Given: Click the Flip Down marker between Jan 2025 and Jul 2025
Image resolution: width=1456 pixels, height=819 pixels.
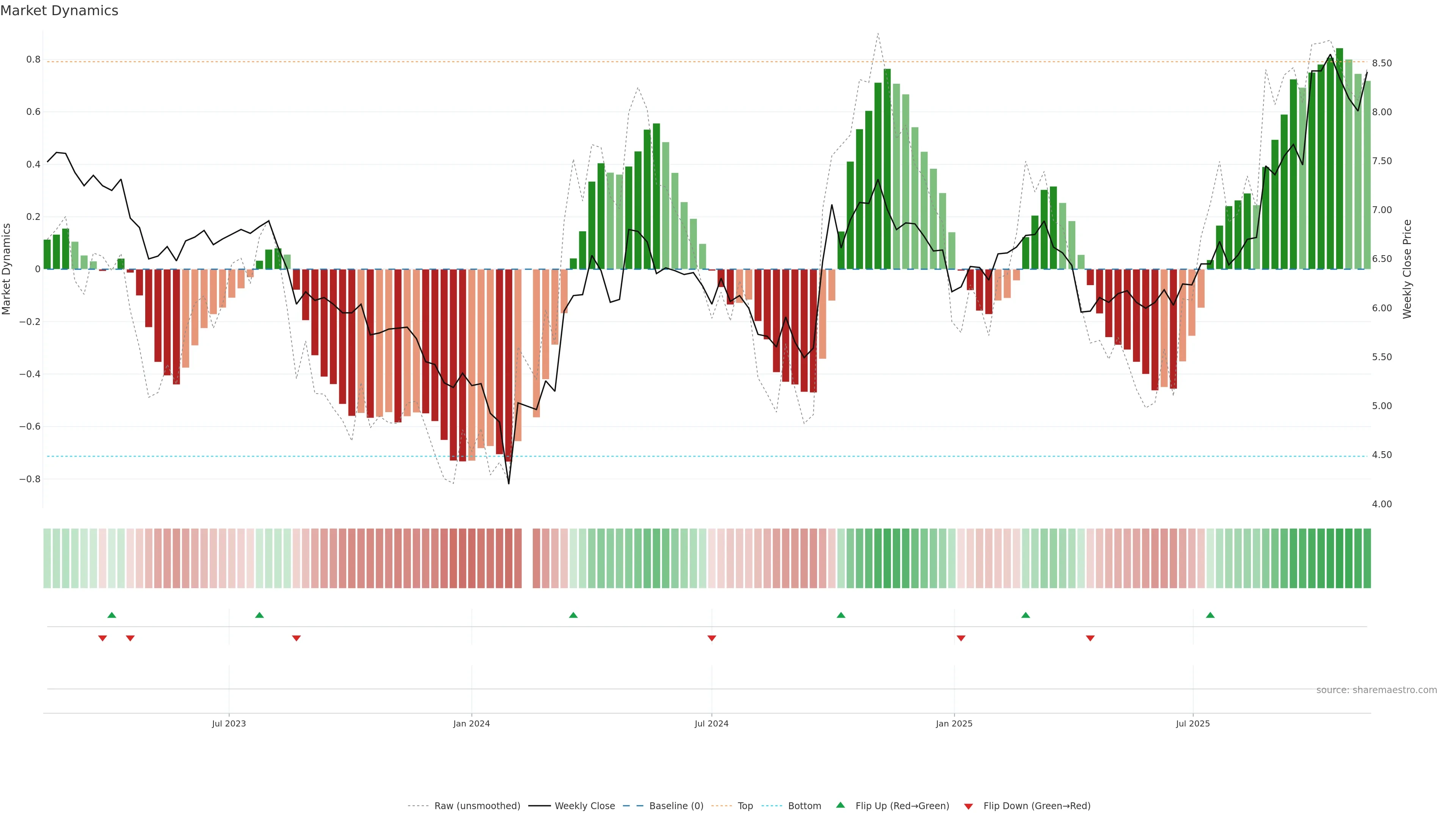Looking at the screenshot, I should [x=1090, y=638].
